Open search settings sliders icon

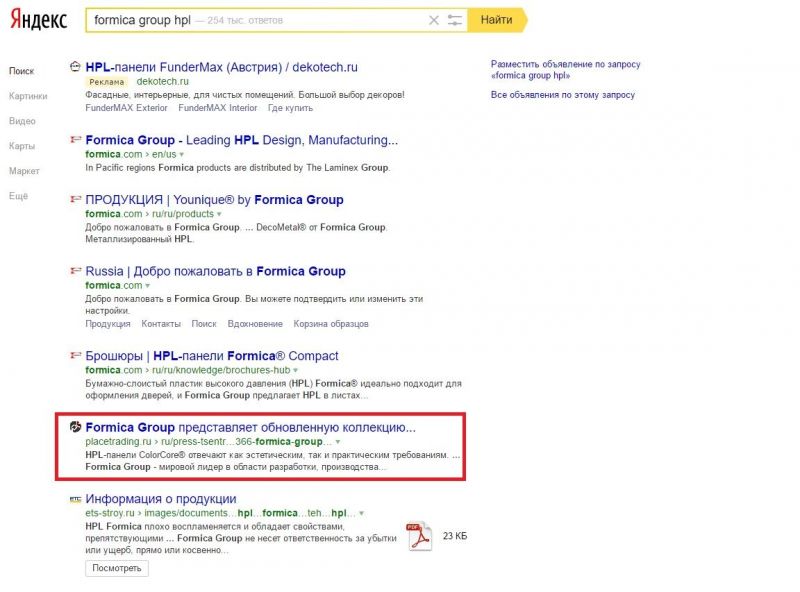click(x=456, y=20)
